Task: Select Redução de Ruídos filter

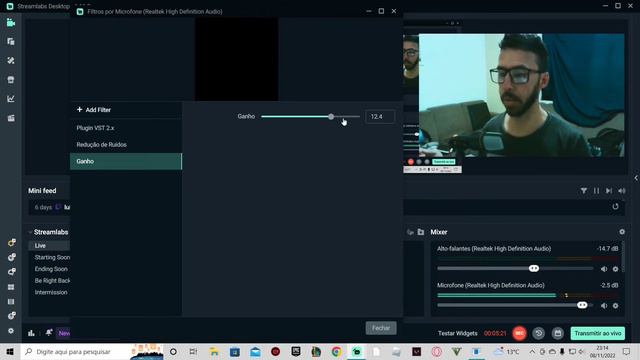Action: [126, 144]
